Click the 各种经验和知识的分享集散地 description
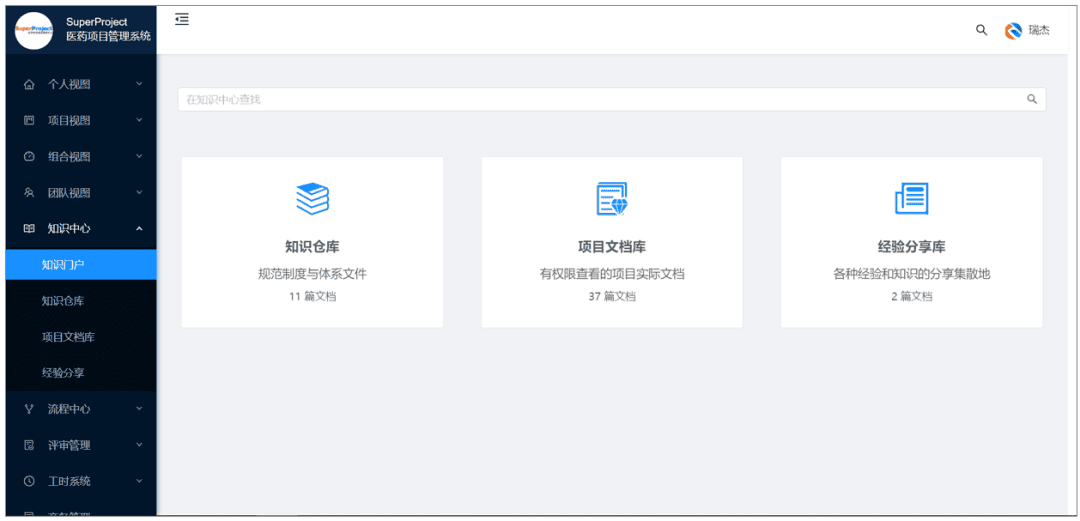The image size is (1080, 521). pos(911,274)
